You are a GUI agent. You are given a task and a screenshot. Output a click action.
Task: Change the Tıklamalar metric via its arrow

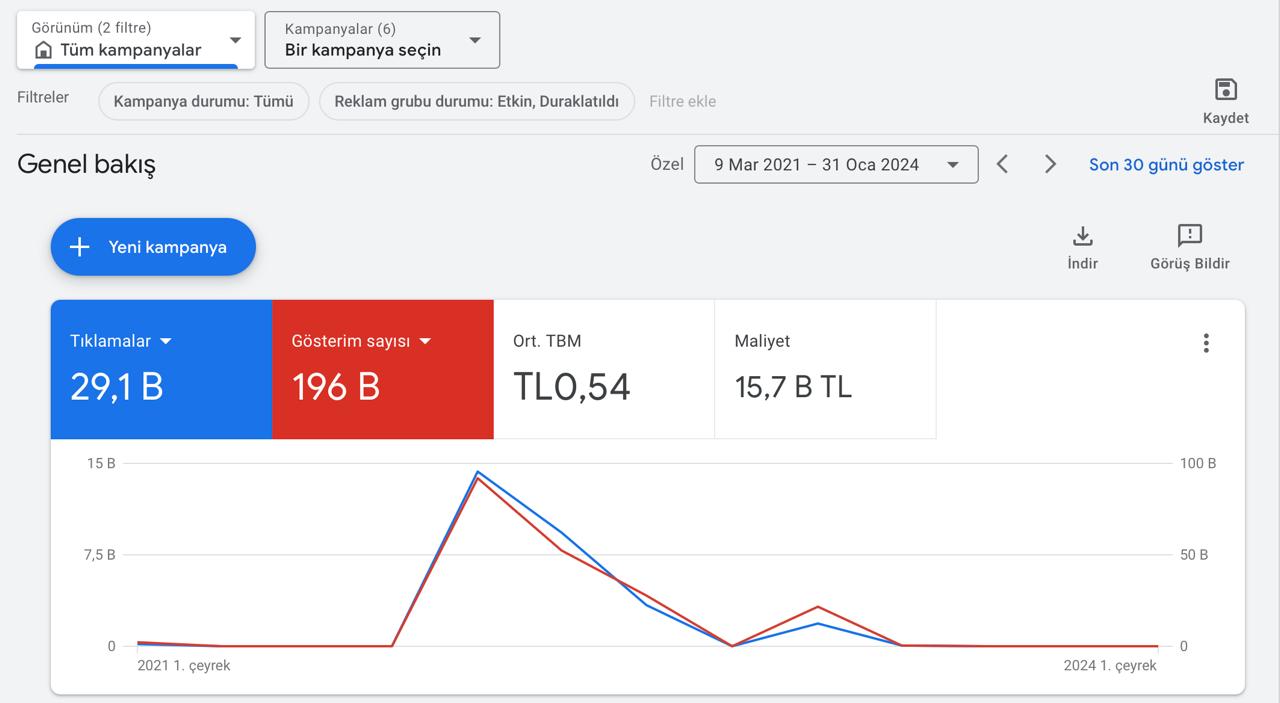(x=166, y=341)
